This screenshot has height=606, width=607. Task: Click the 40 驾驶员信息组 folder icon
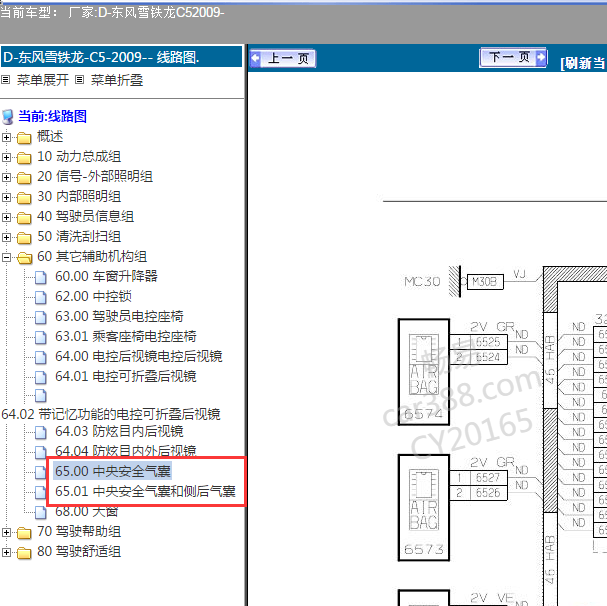(x=24, y=218)
